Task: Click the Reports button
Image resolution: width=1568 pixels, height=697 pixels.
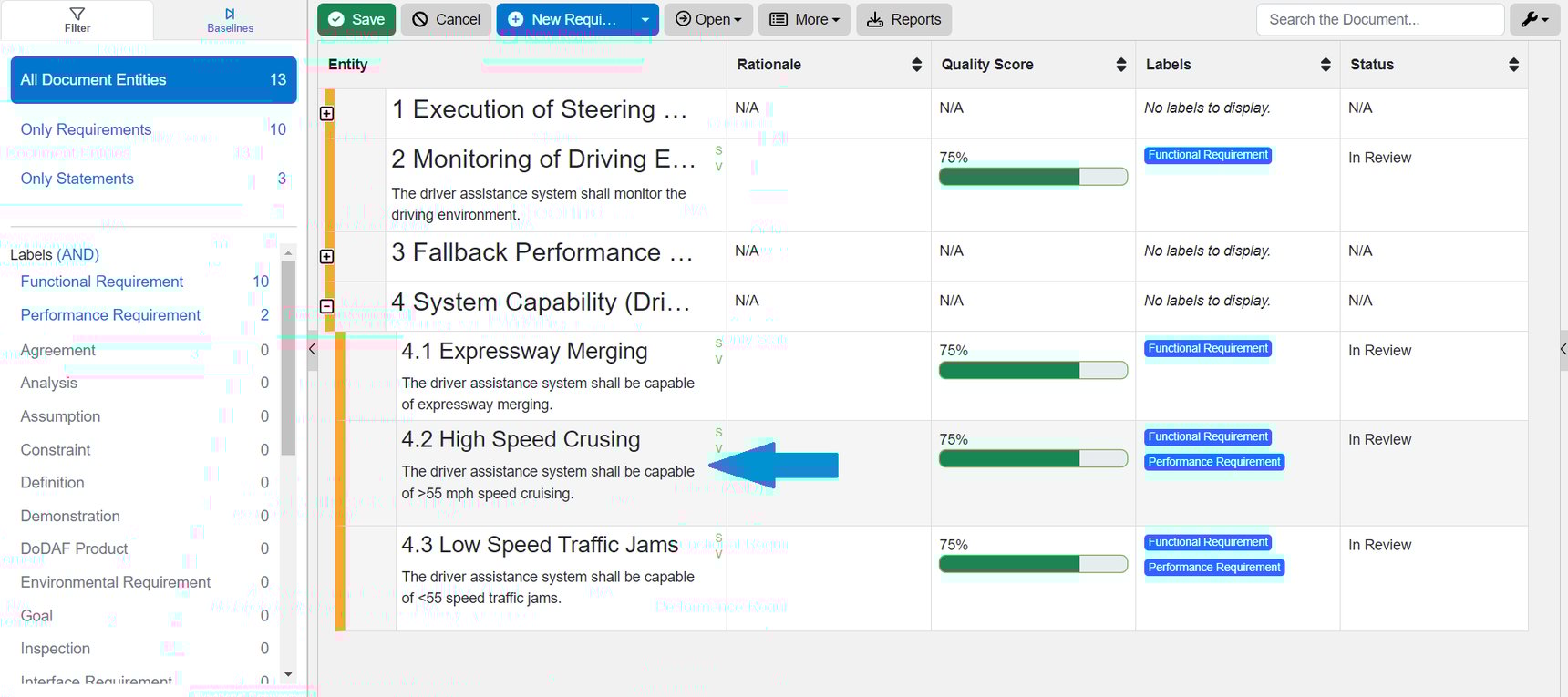Action: (903, 19)
